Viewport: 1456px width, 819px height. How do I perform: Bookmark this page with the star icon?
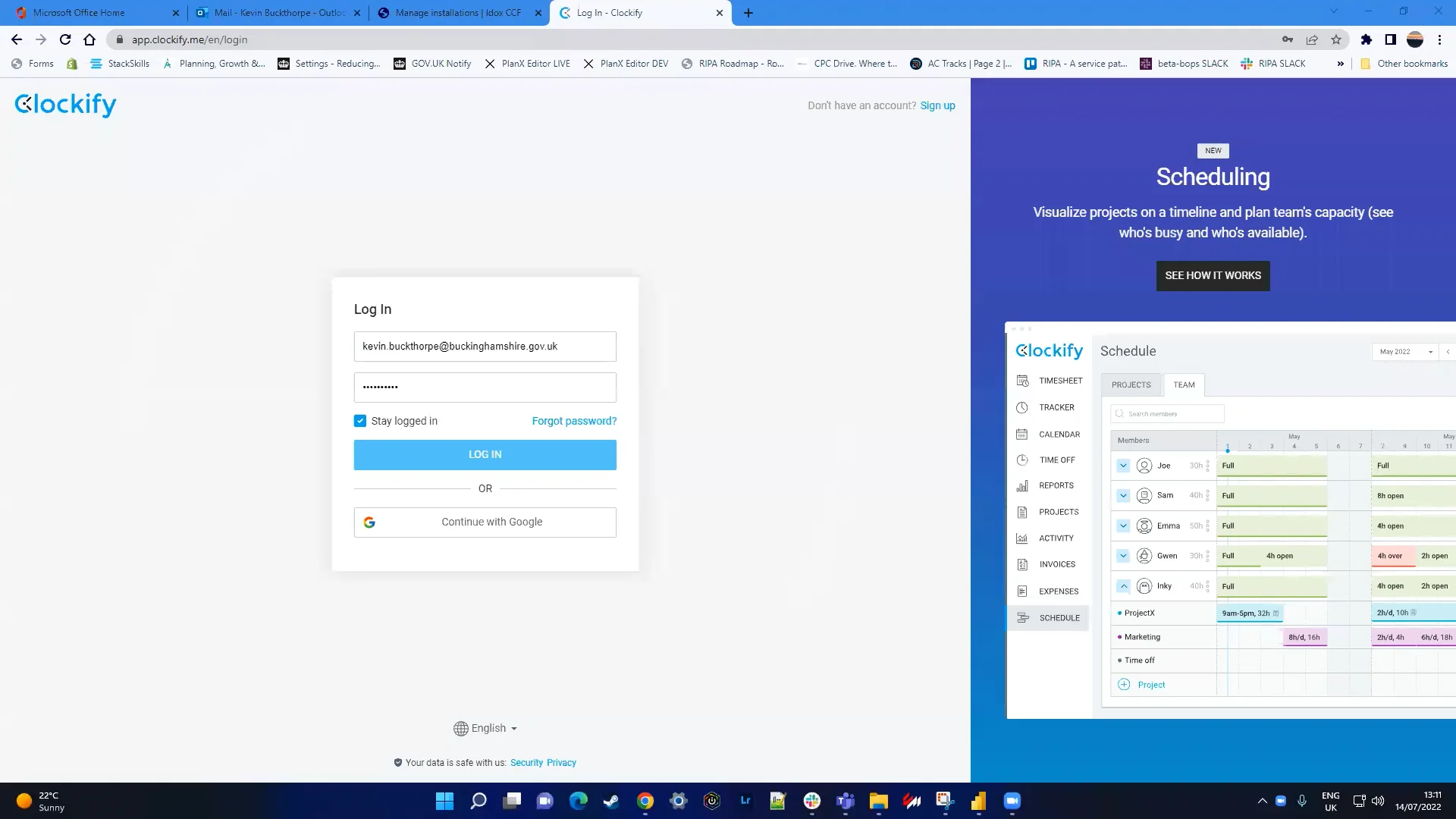click(x=1336, y=39)
